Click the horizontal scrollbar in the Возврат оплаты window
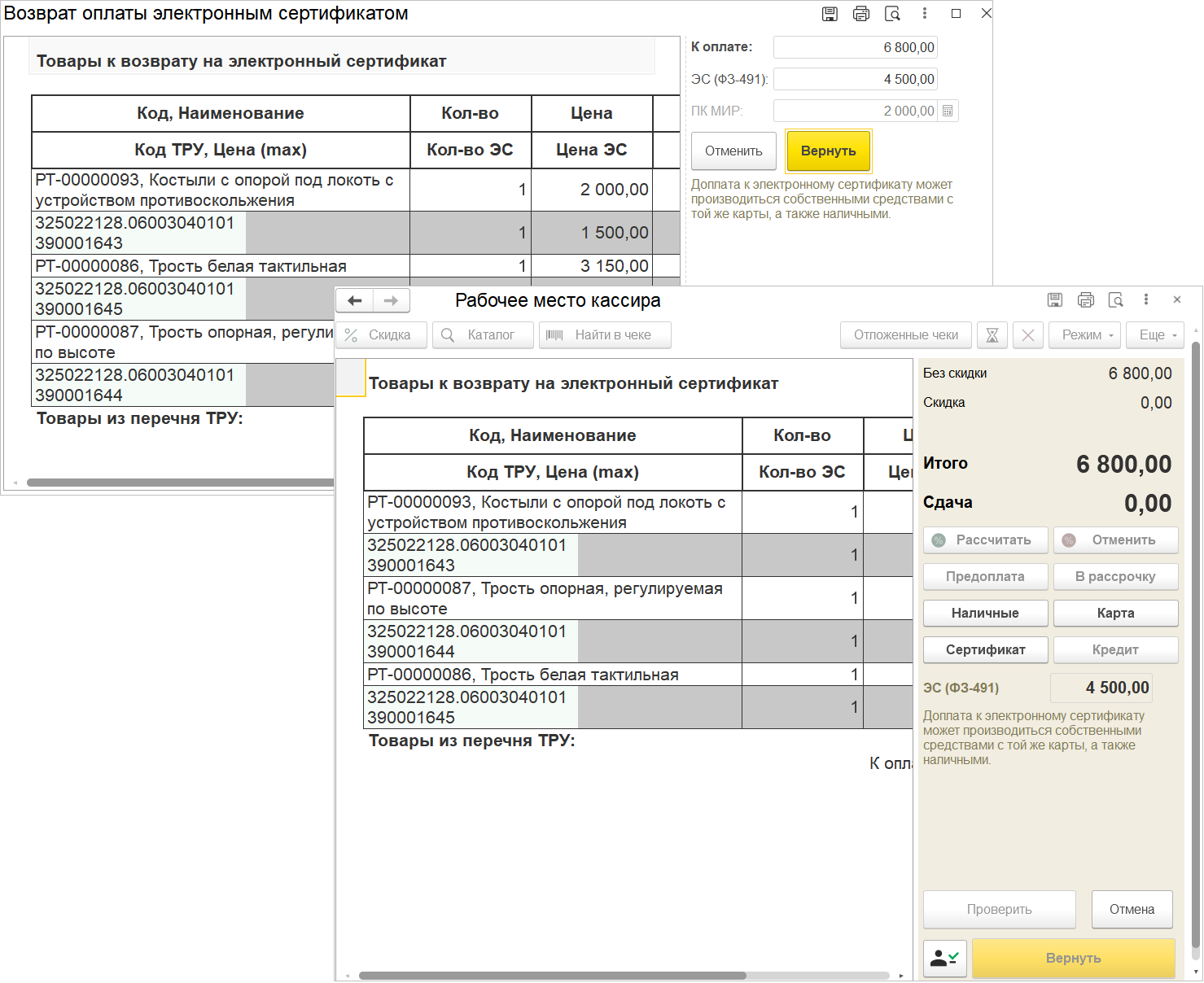The width and height of the screenshot is (1204, 983). tap(180, 483)
